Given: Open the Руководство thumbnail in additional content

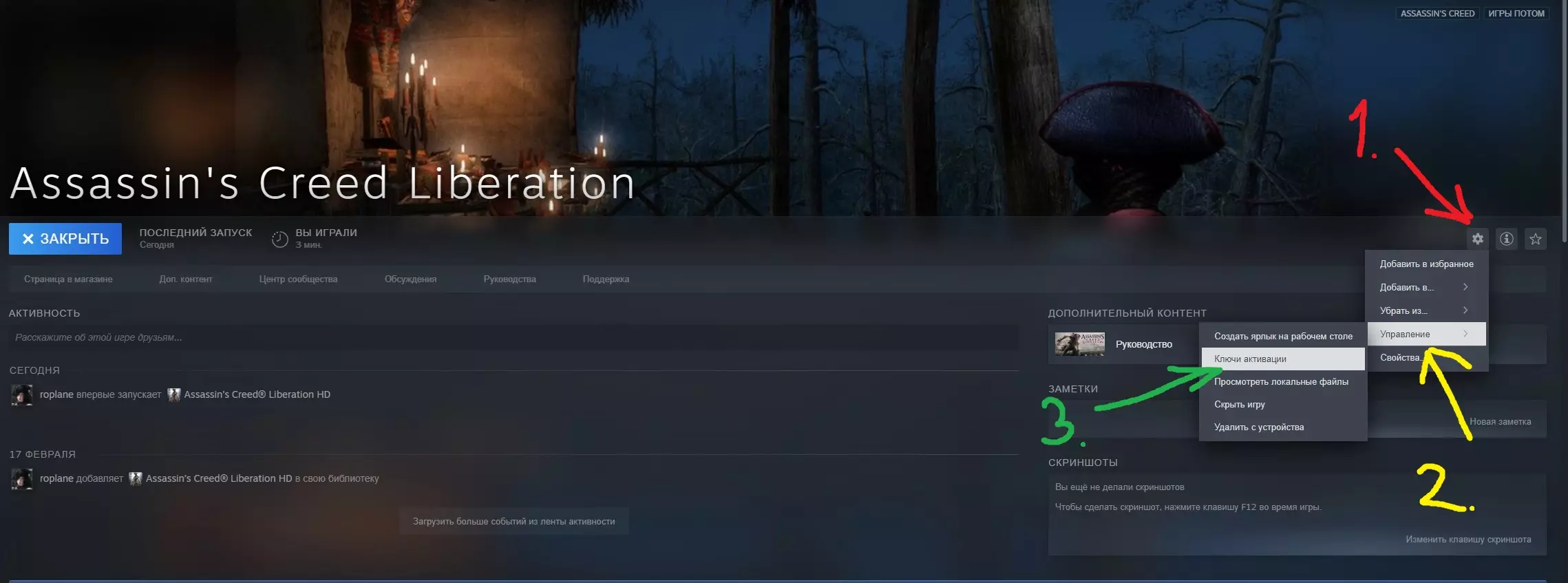Looking at the screenshot, I should coord(1080,344).
